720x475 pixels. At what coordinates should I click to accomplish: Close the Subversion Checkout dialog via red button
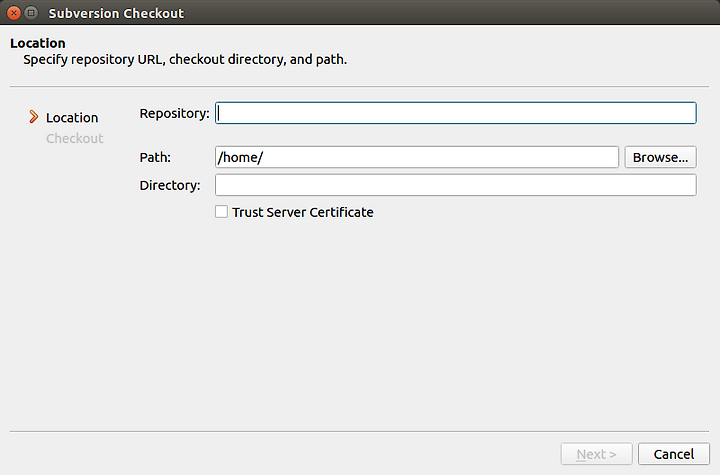pyautogui.click(x=14, y=13)
